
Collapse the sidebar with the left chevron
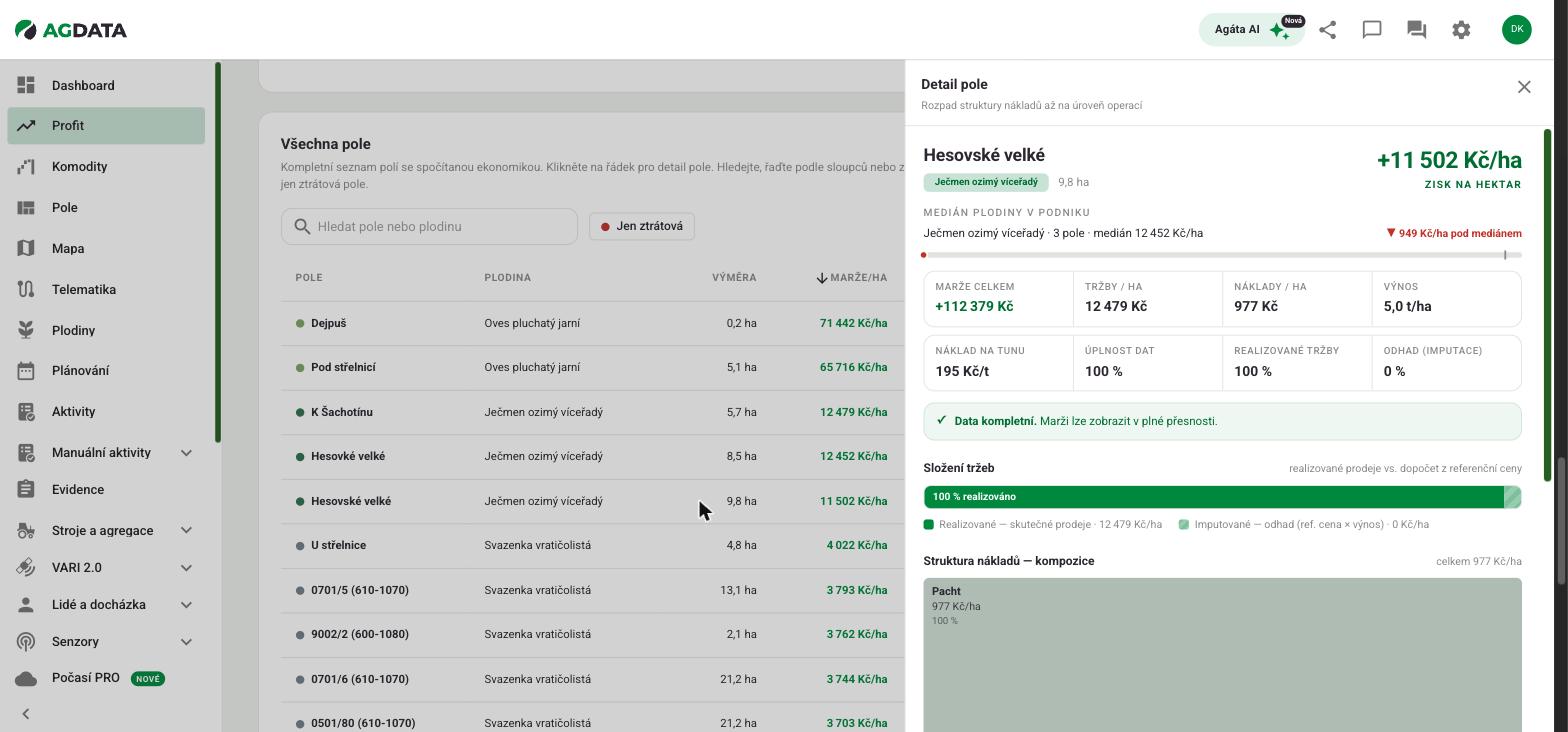point(26,714)
